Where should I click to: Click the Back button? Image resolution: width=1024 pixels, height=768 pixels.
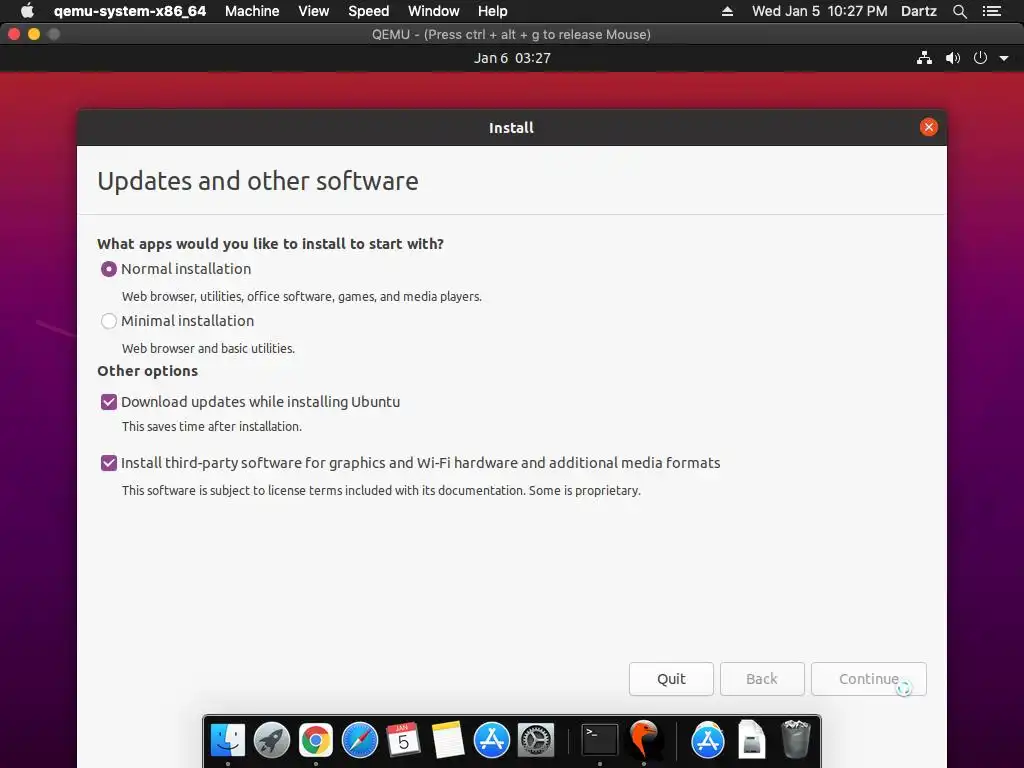tap(762, 679)
